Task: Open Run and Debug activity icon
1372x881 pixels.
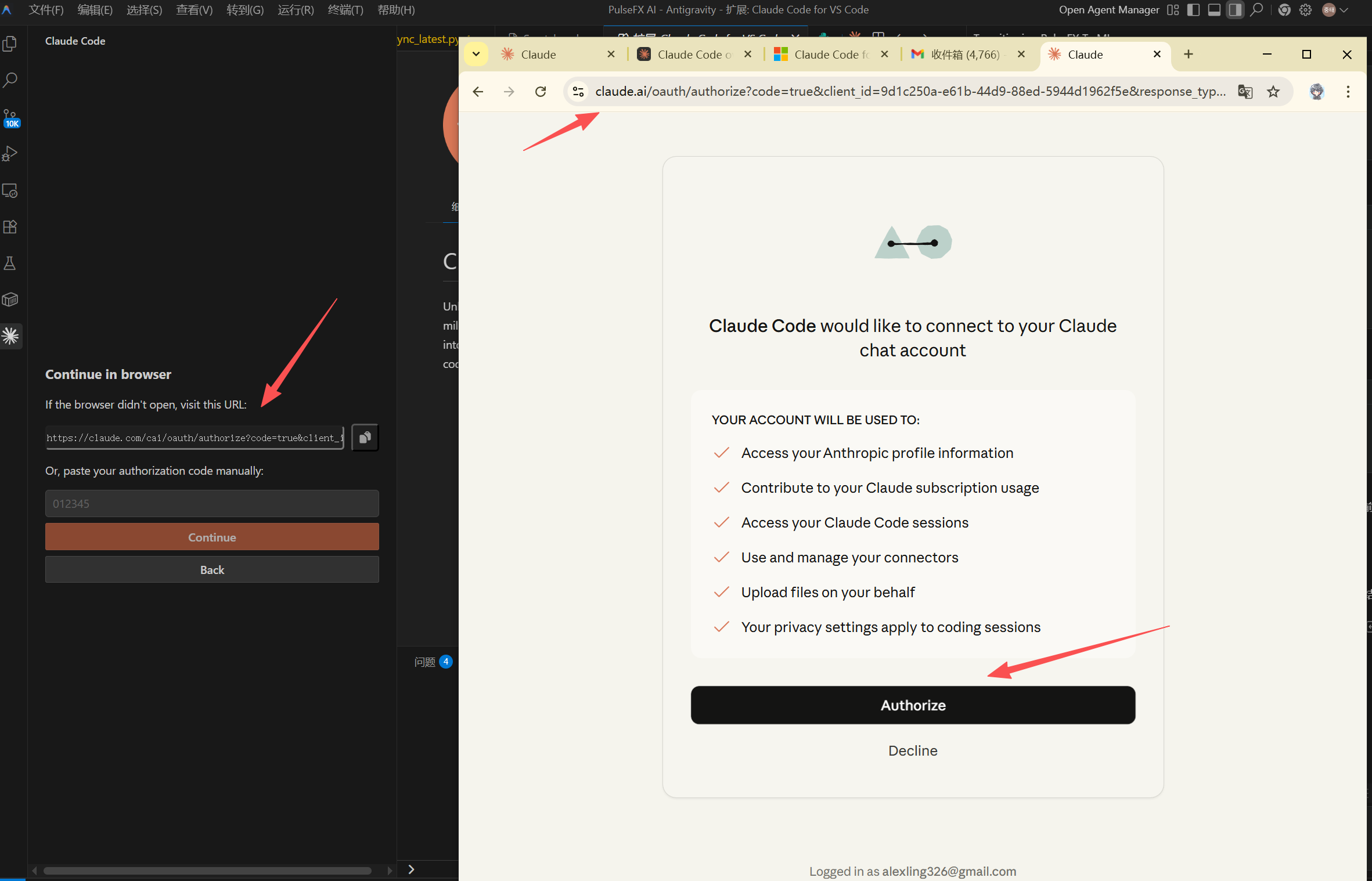Action: [10, 154]
